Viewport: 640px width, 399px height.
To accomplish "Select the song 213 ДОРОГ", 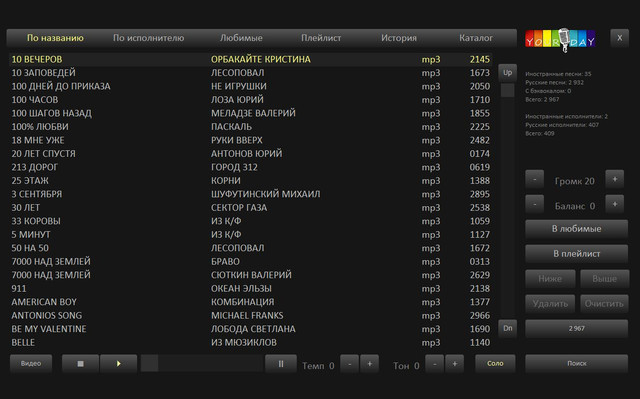I will click(x=250, y=167).
